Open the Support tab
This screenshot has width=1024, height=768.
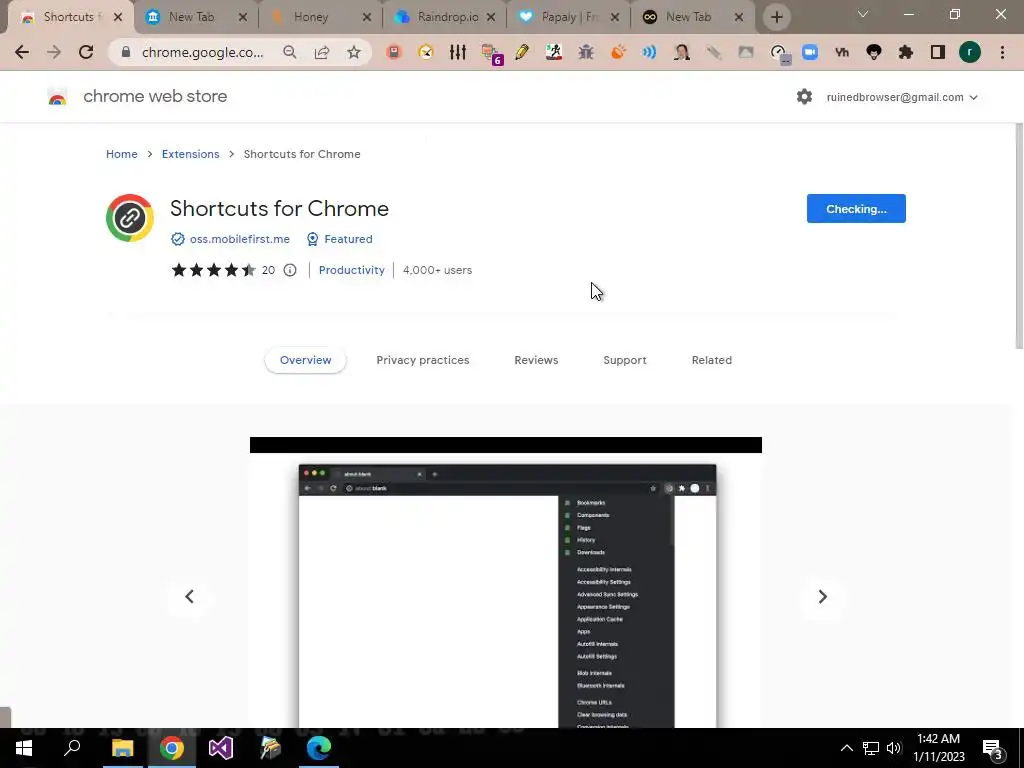(x=625, y=360)
